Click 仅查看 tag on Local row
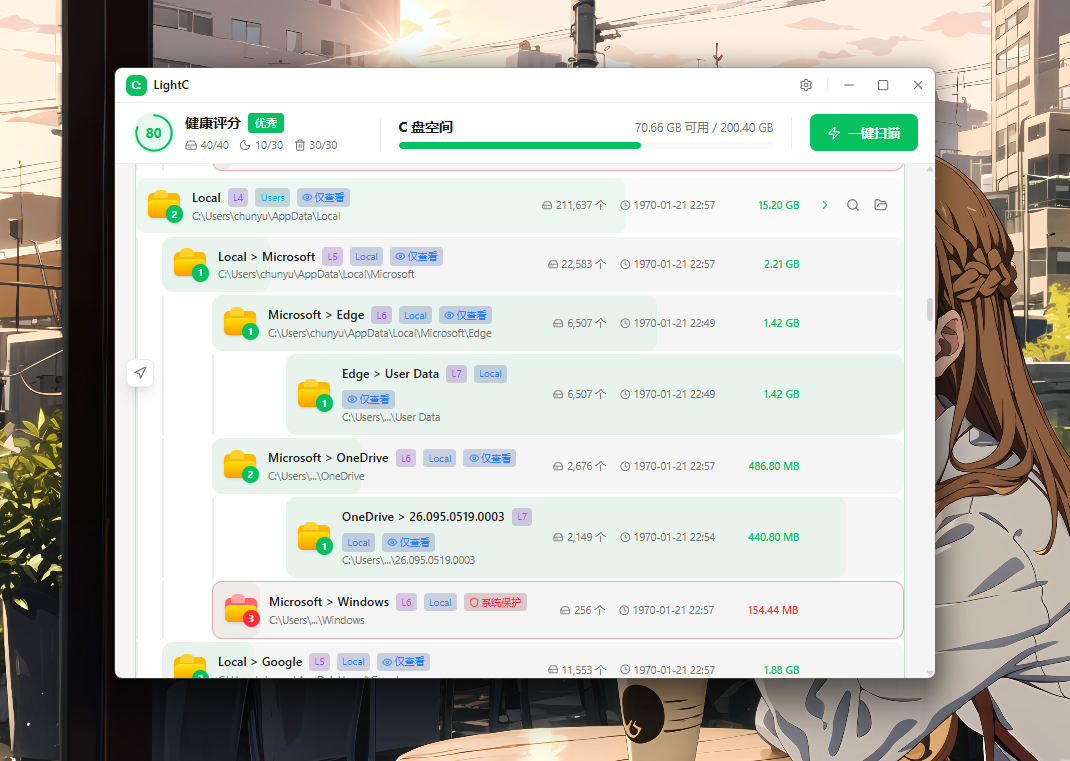This screenshot has width=1070, height=761. 323,197
